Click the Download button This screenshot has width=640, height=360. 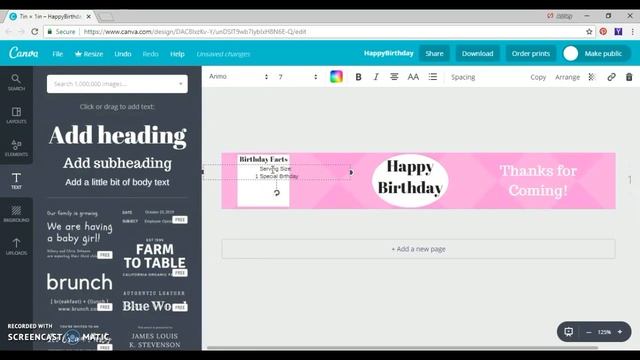click(x=478, y=53)
